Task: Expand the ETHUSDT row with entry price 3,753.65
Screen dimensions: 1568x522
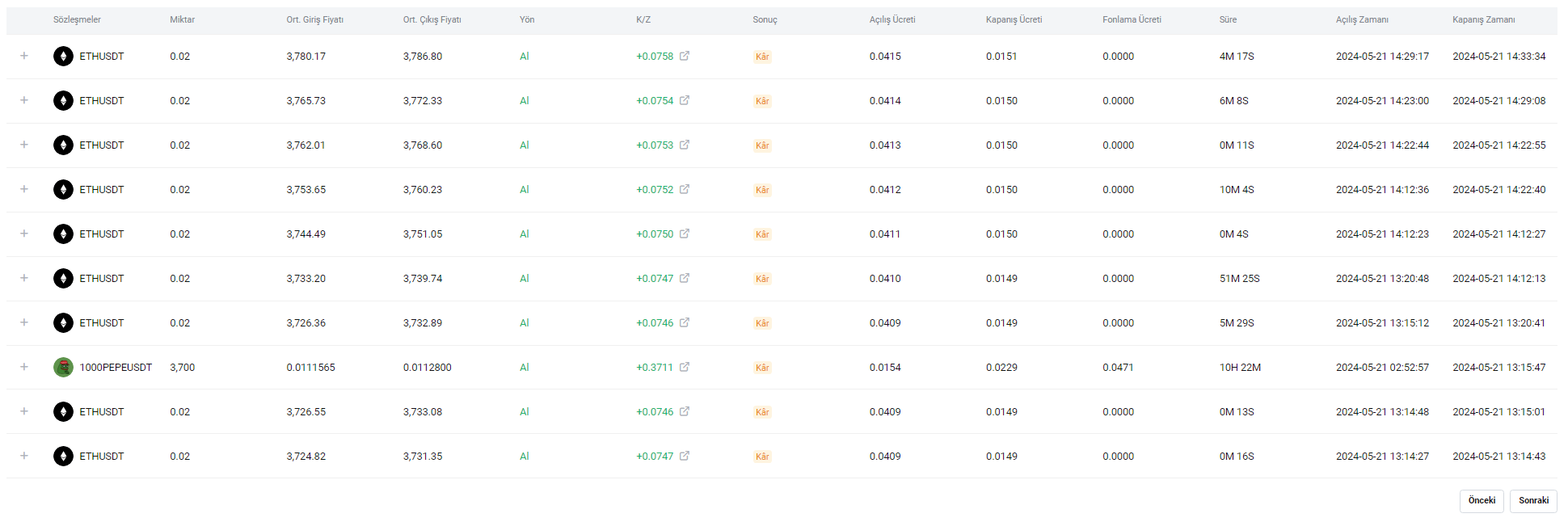Action: pyautogui.click(x=24, y=189)
